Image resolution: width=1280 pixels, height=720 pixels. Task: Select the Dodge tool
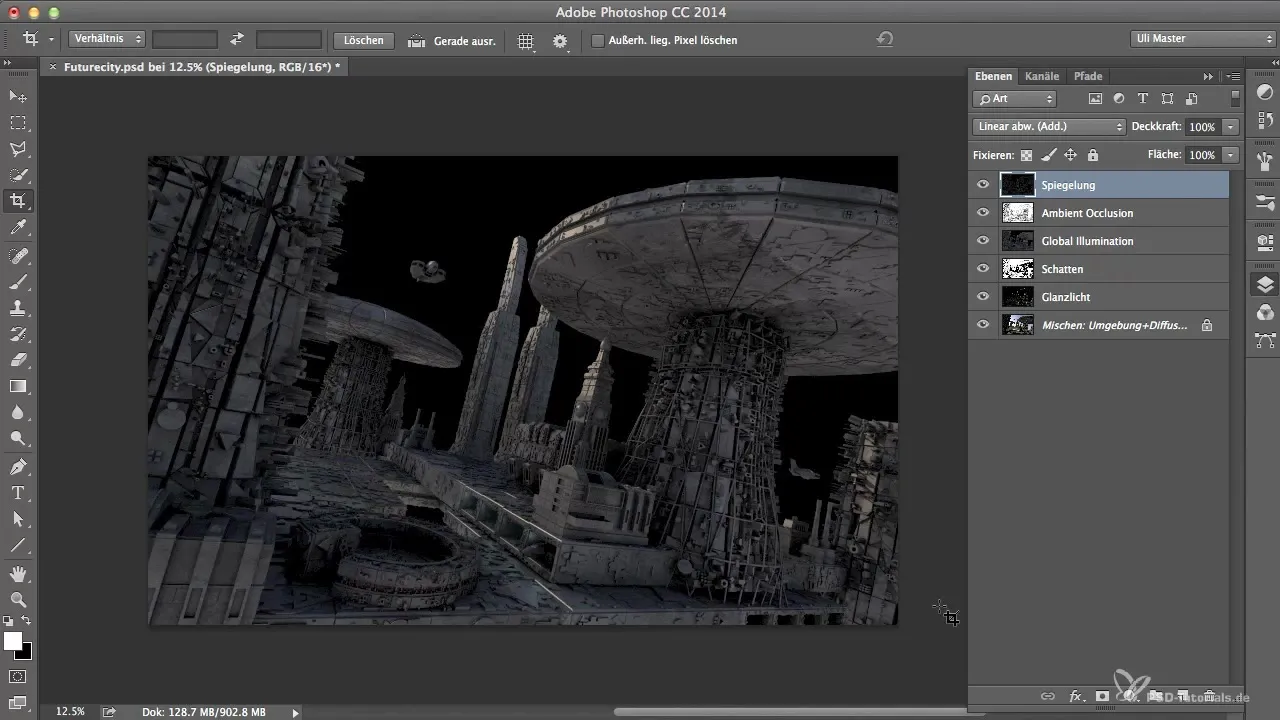[x=18, y=438]
